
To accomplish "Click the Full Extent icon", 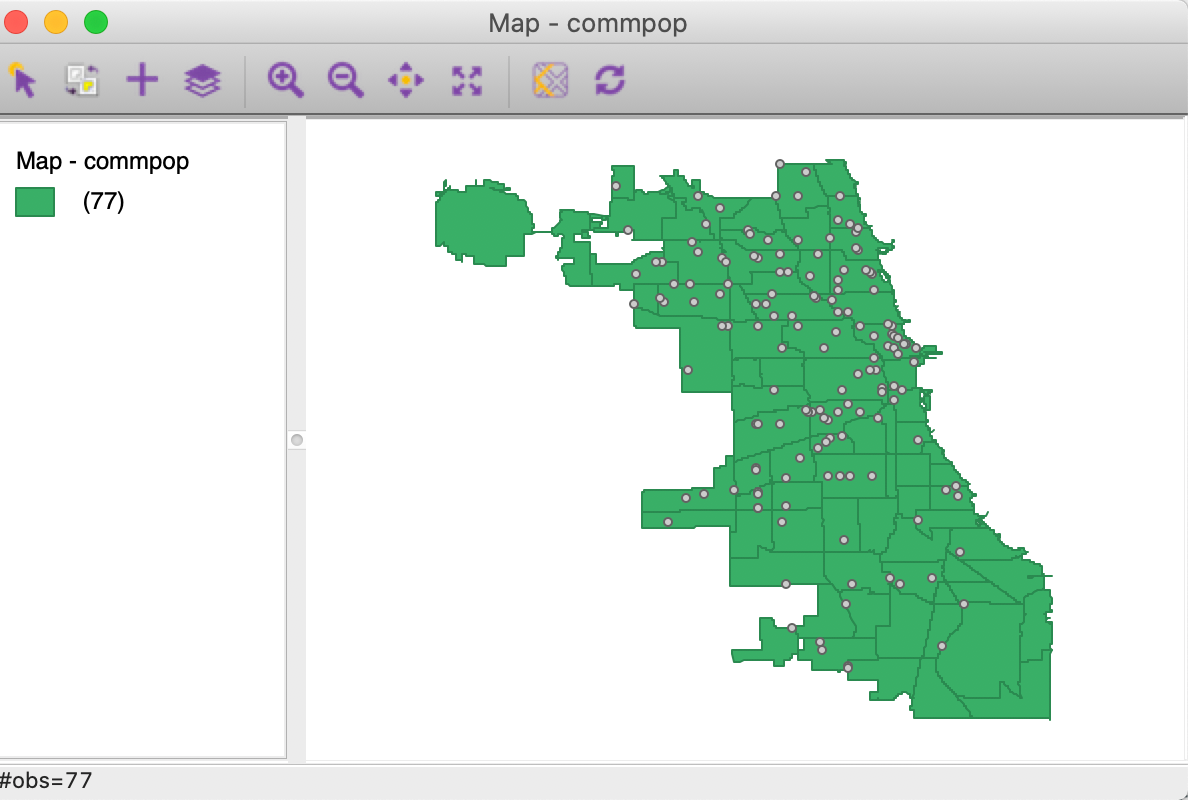I will (467, 80).
